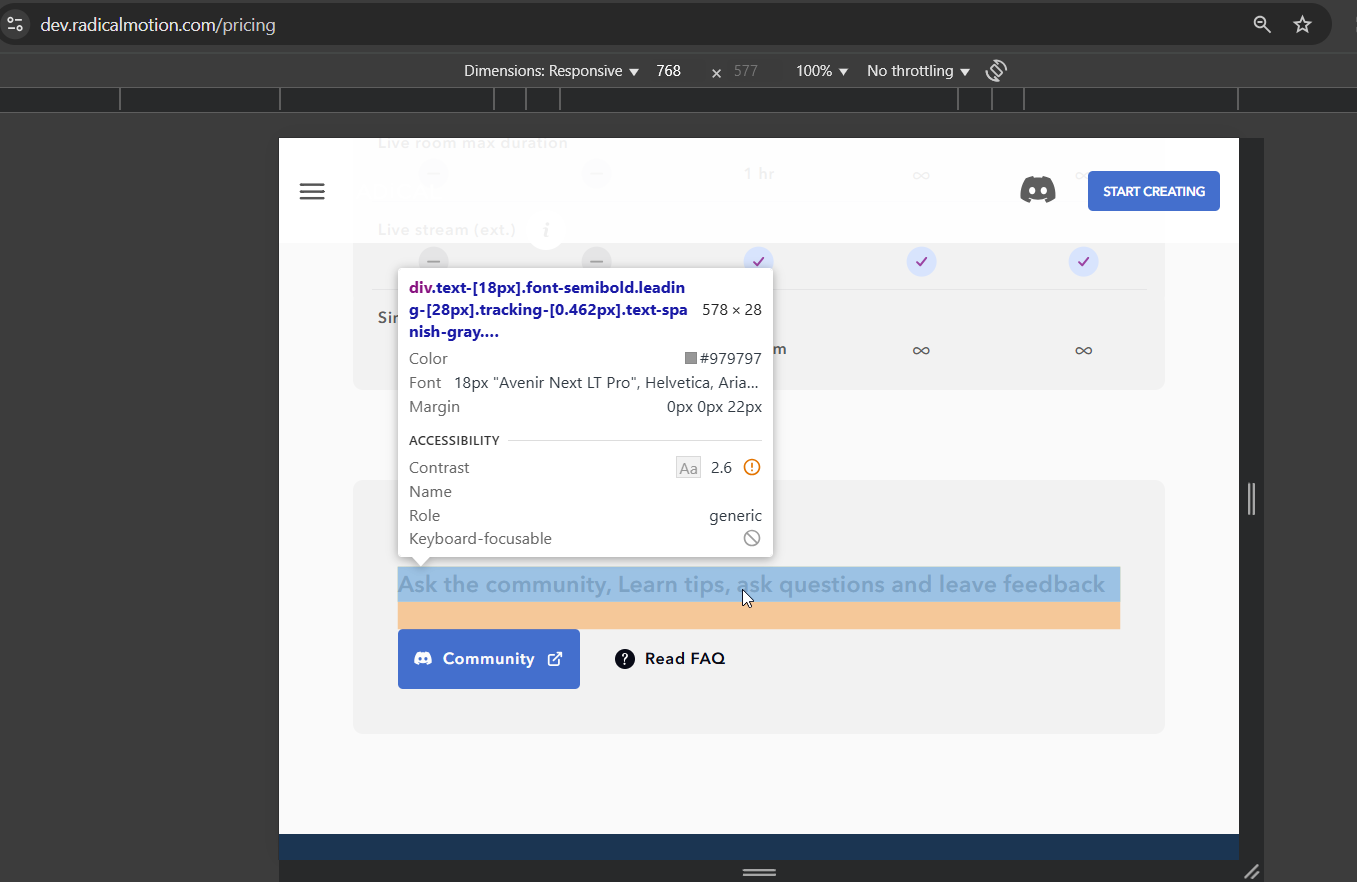1357x882 pixels.
Task: Click the Live stream info icon
Action: (545, 230)
